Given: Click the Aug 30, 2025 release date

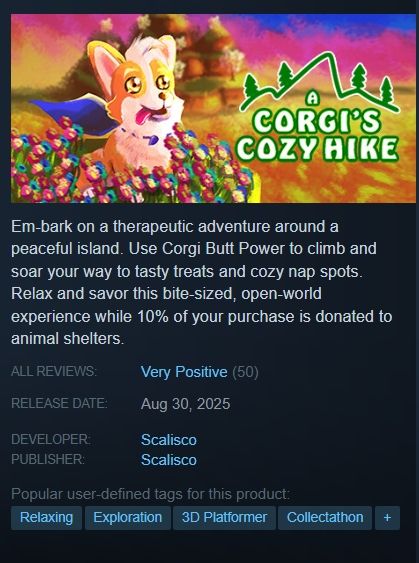Looking at the screenshot, I should 185,404.
